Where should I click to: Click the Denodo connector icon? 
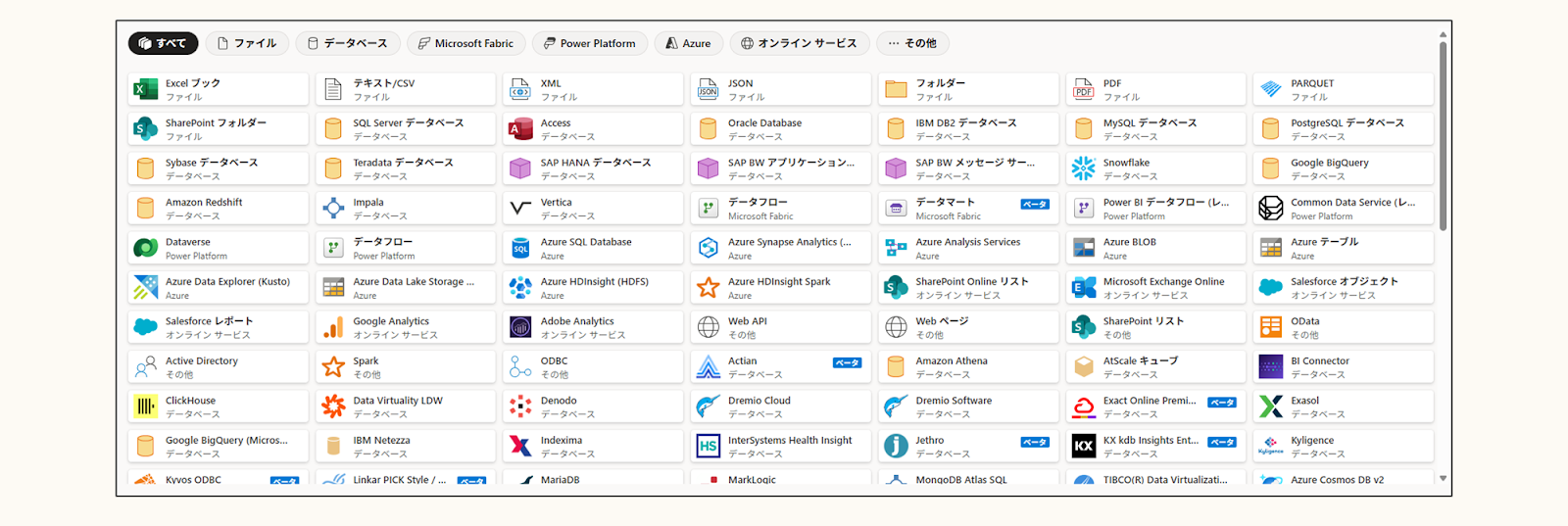tap(520, 406)
